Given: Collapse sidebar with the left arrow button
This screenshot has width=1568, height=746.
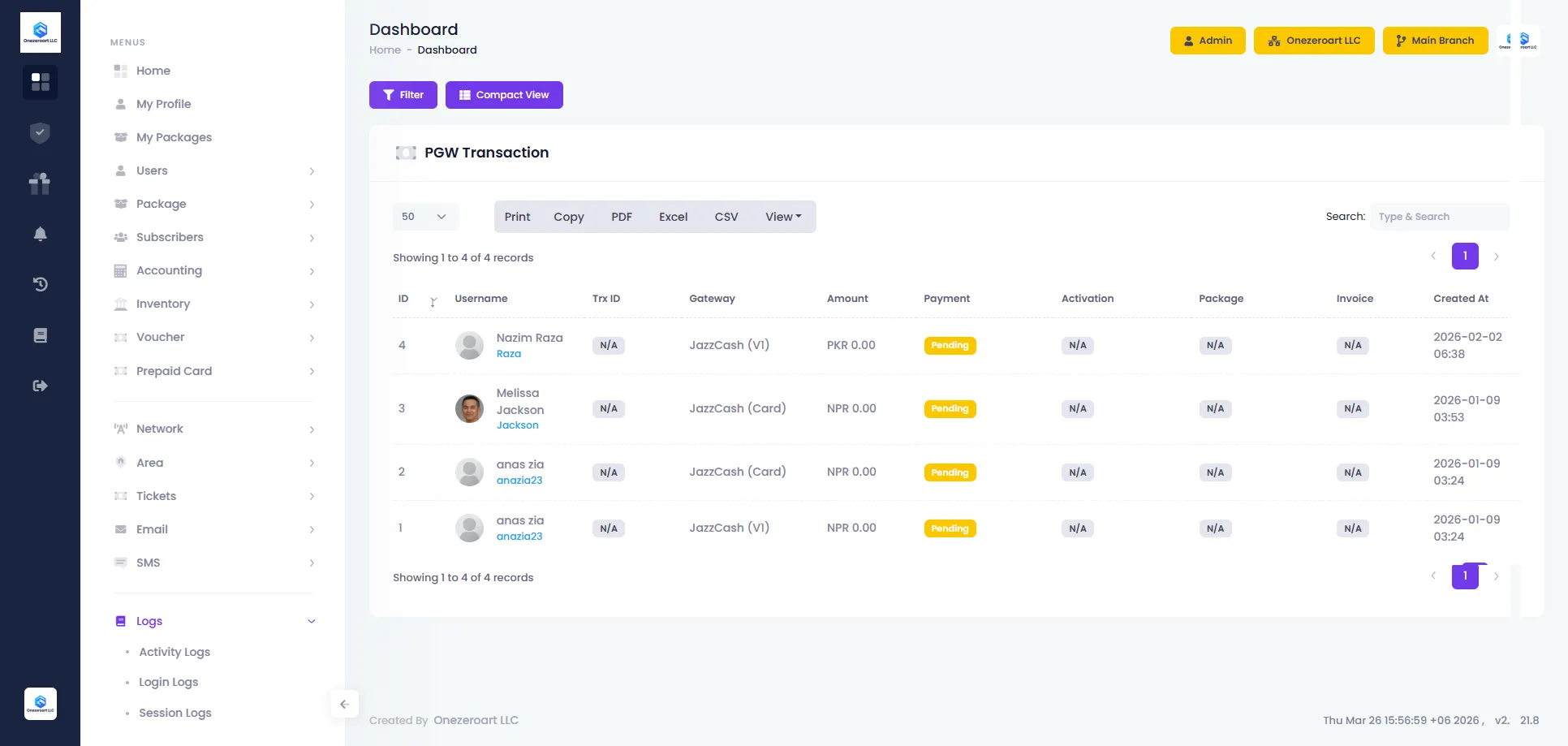Looking at the screenshot, I should (x=344, y=704).
